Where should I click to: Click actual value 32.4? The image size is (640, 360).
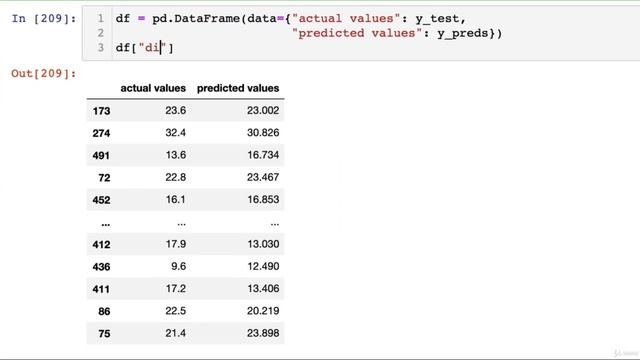click(176, 133)
